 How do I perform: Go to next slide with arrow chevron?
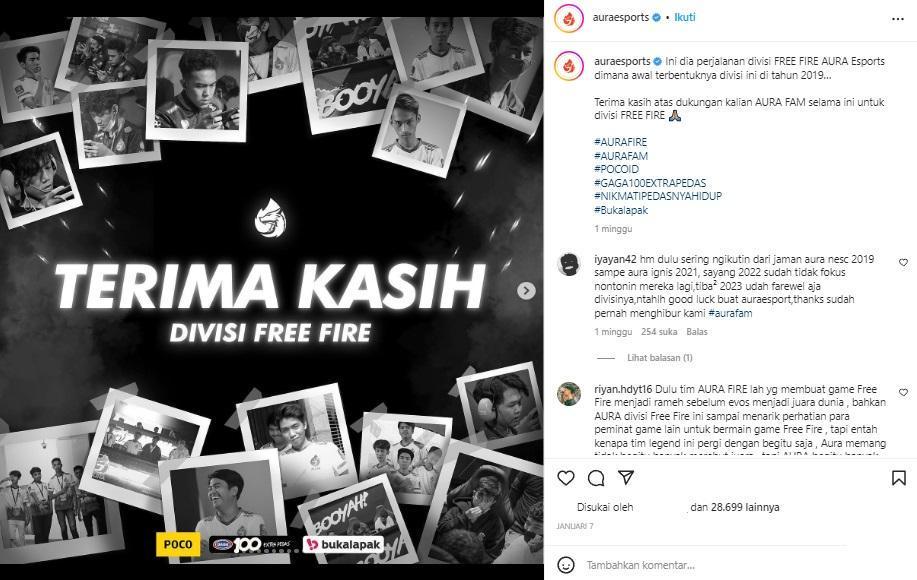coord(526,291)
